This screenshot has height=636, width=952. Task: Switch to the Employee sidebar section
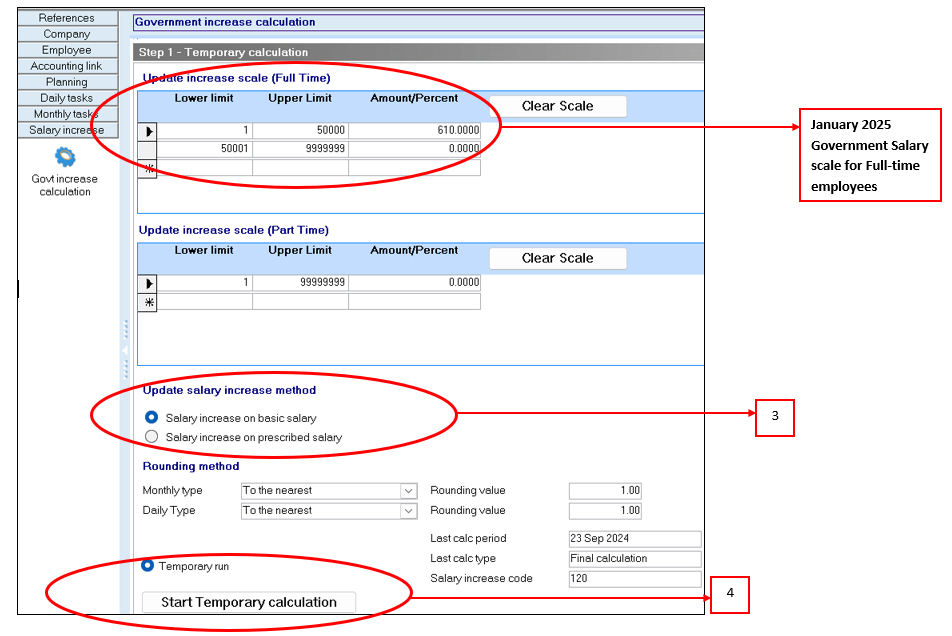(x=67, y=50)
